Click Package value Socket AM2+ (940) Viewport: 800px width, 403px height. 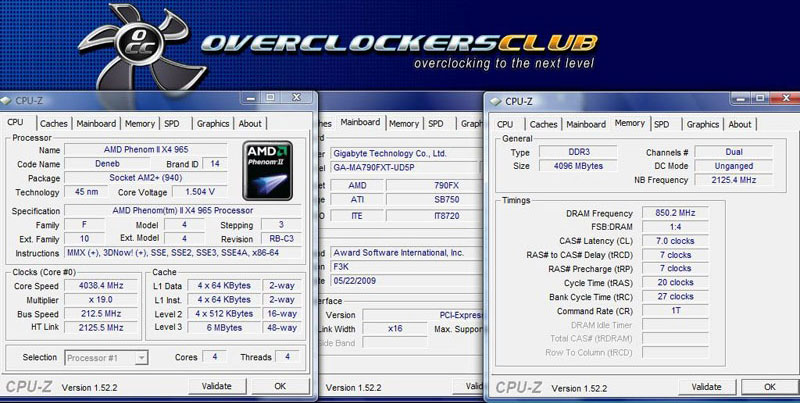146,178
